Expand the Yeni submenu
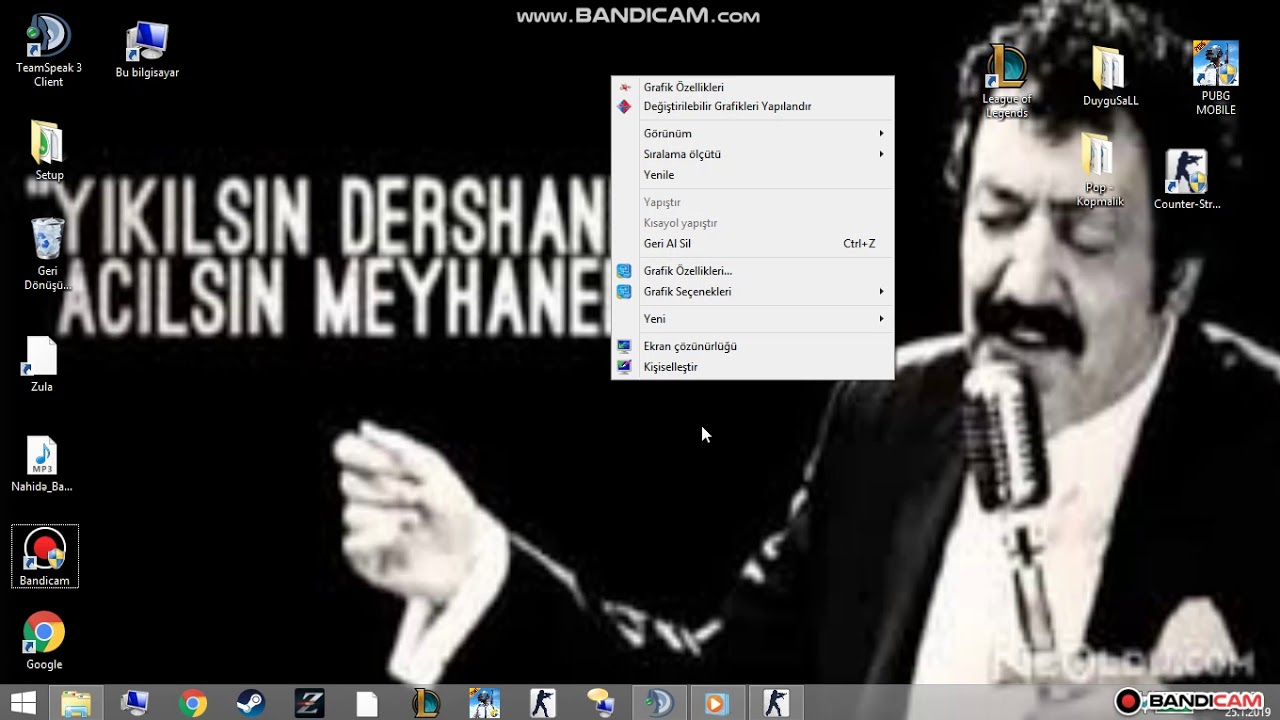 [x=752, y=319]
